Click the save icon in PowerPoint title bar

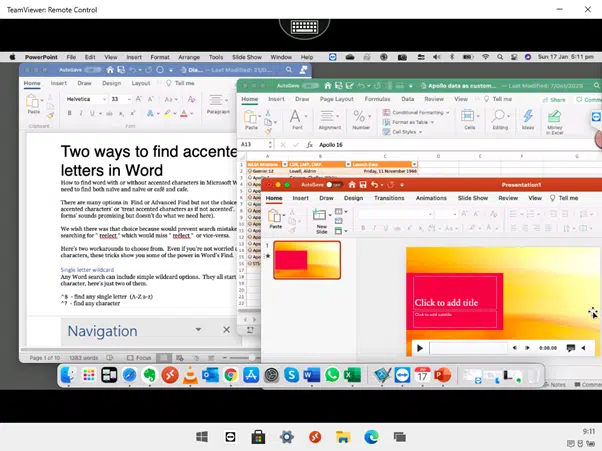363,185
